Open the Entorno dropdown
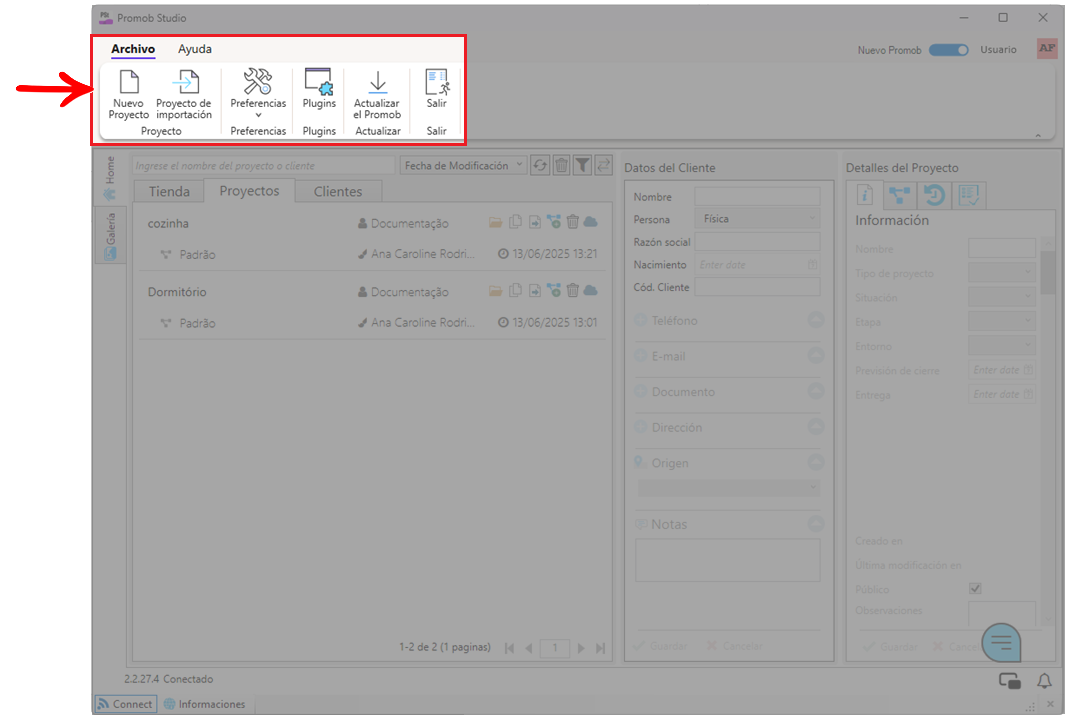 pyautogui.click(x=1002, y=346)
